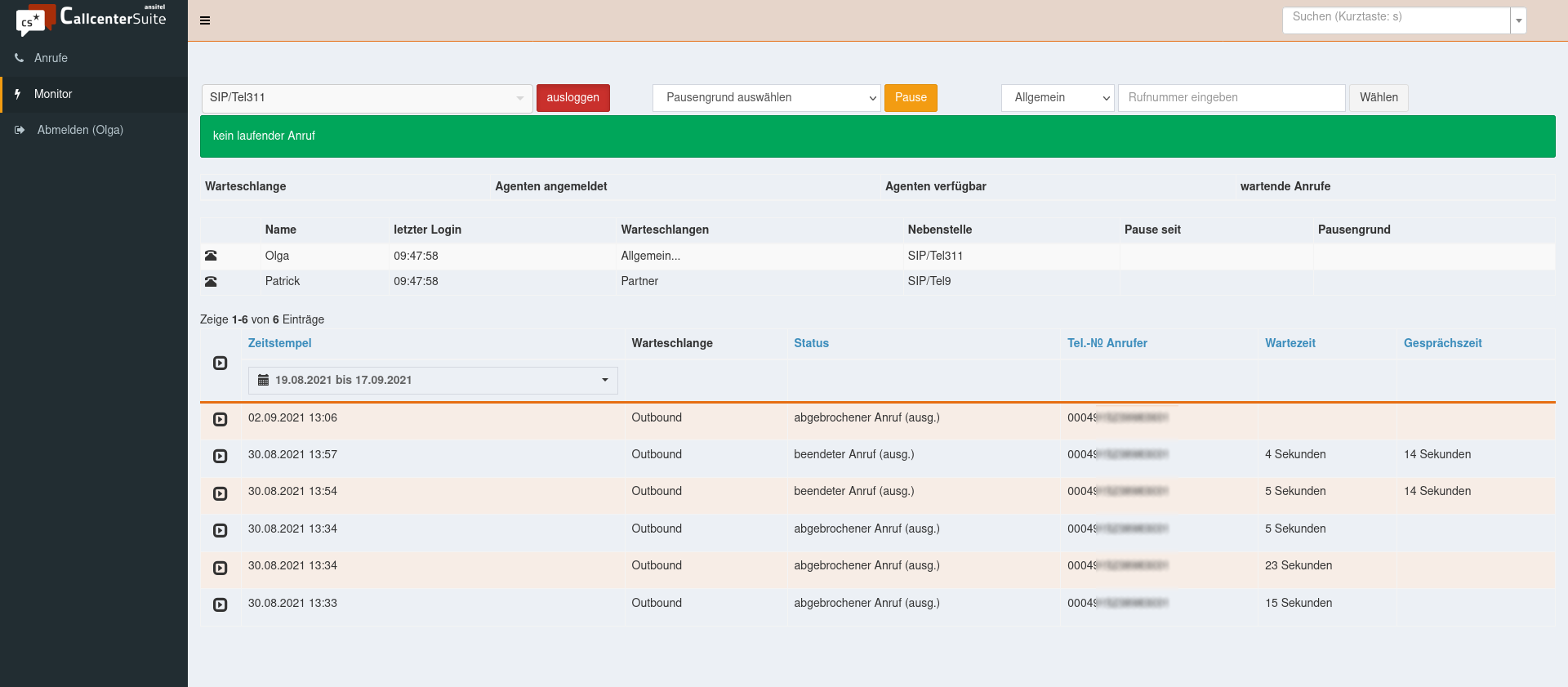Click phone icon next to Patrick
Image resolution: width=1568 pixels, height=687 pixels.
pos(211,282)
